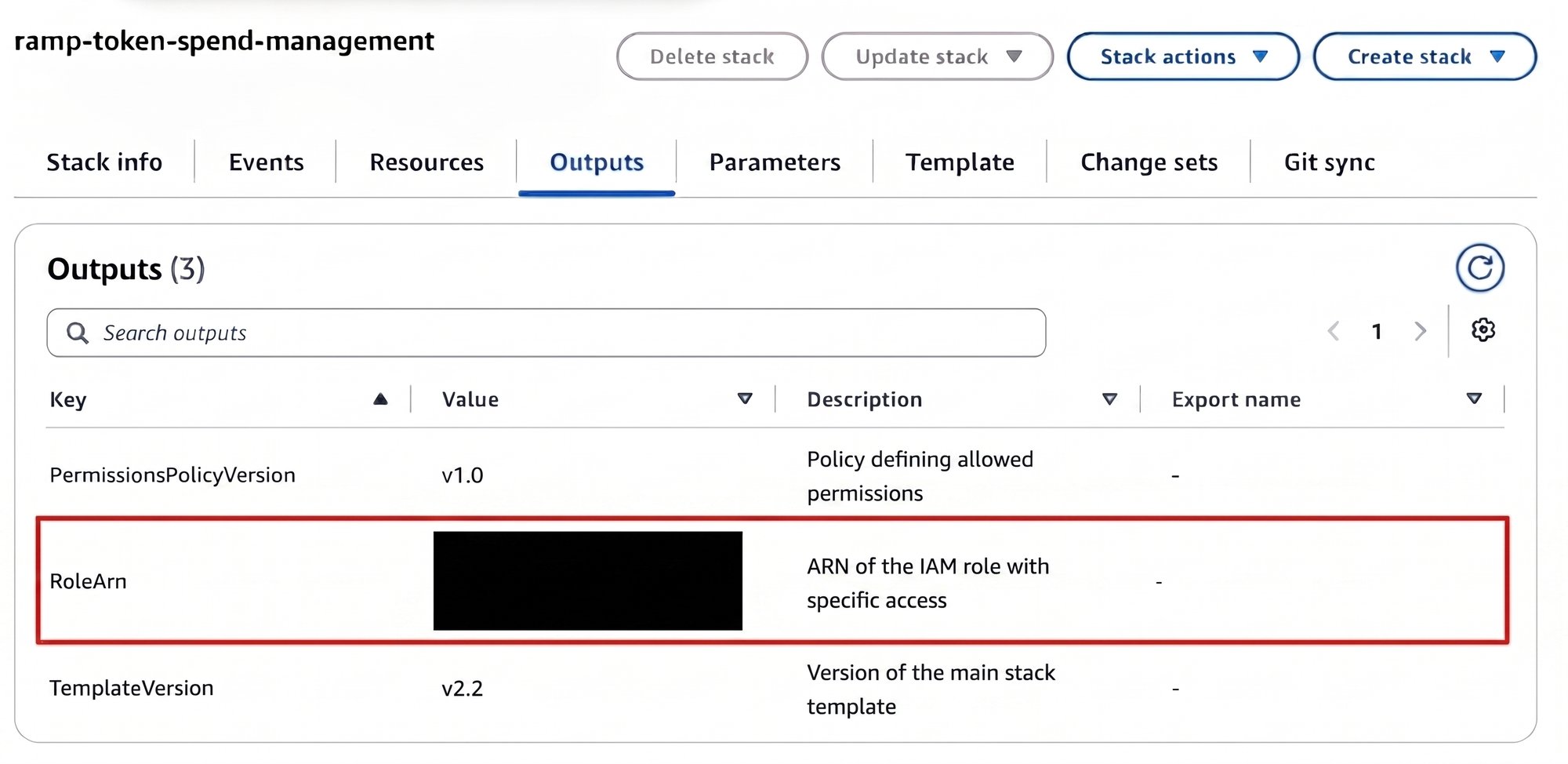Screen dimensions: 1568x764
Task: Expand the Stack actions dropdown
Action: (1183, 56)
